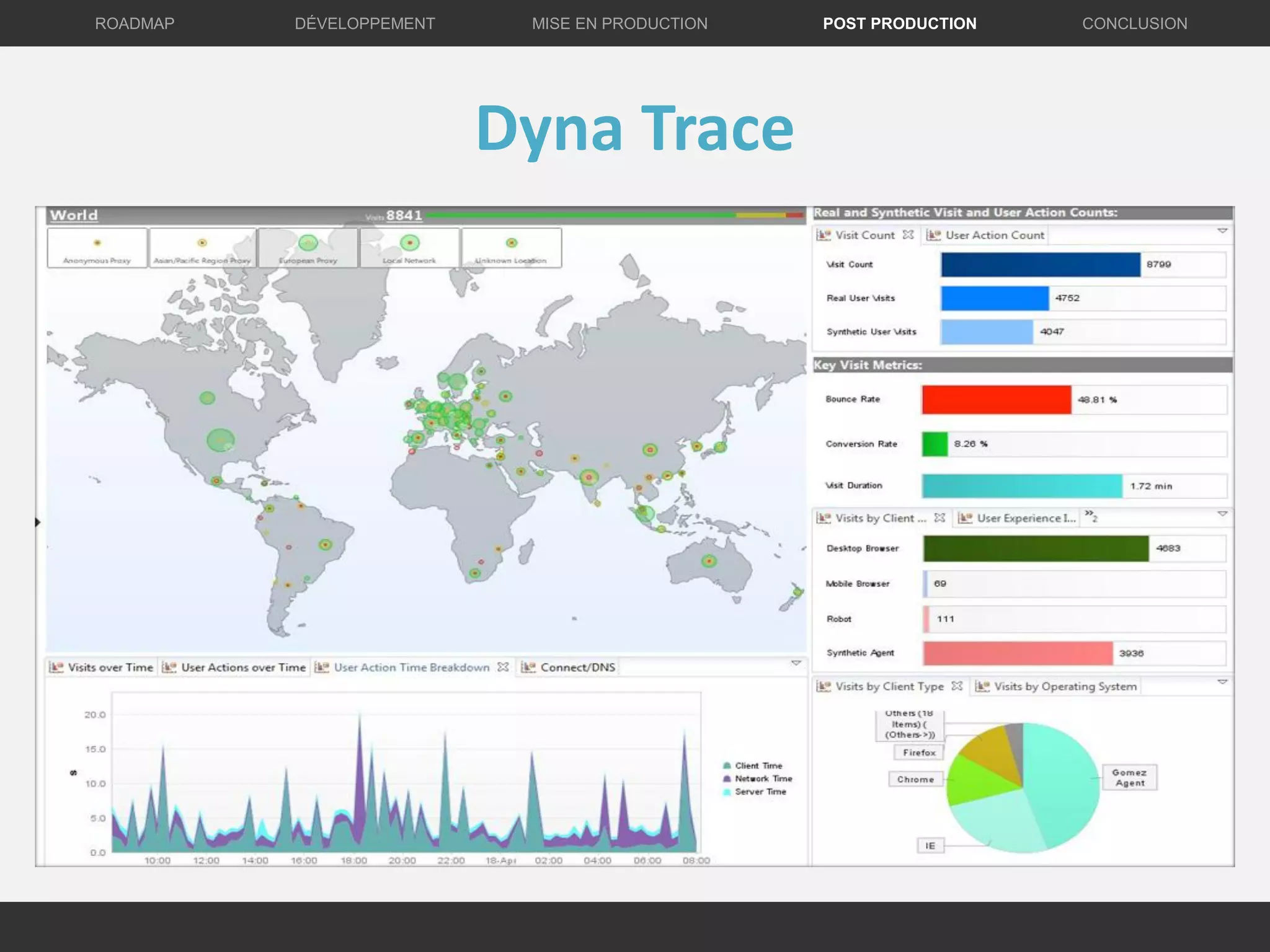Click Visits by Client Type tab icon
Screen dimensions: 1270x952
point(824,686)
